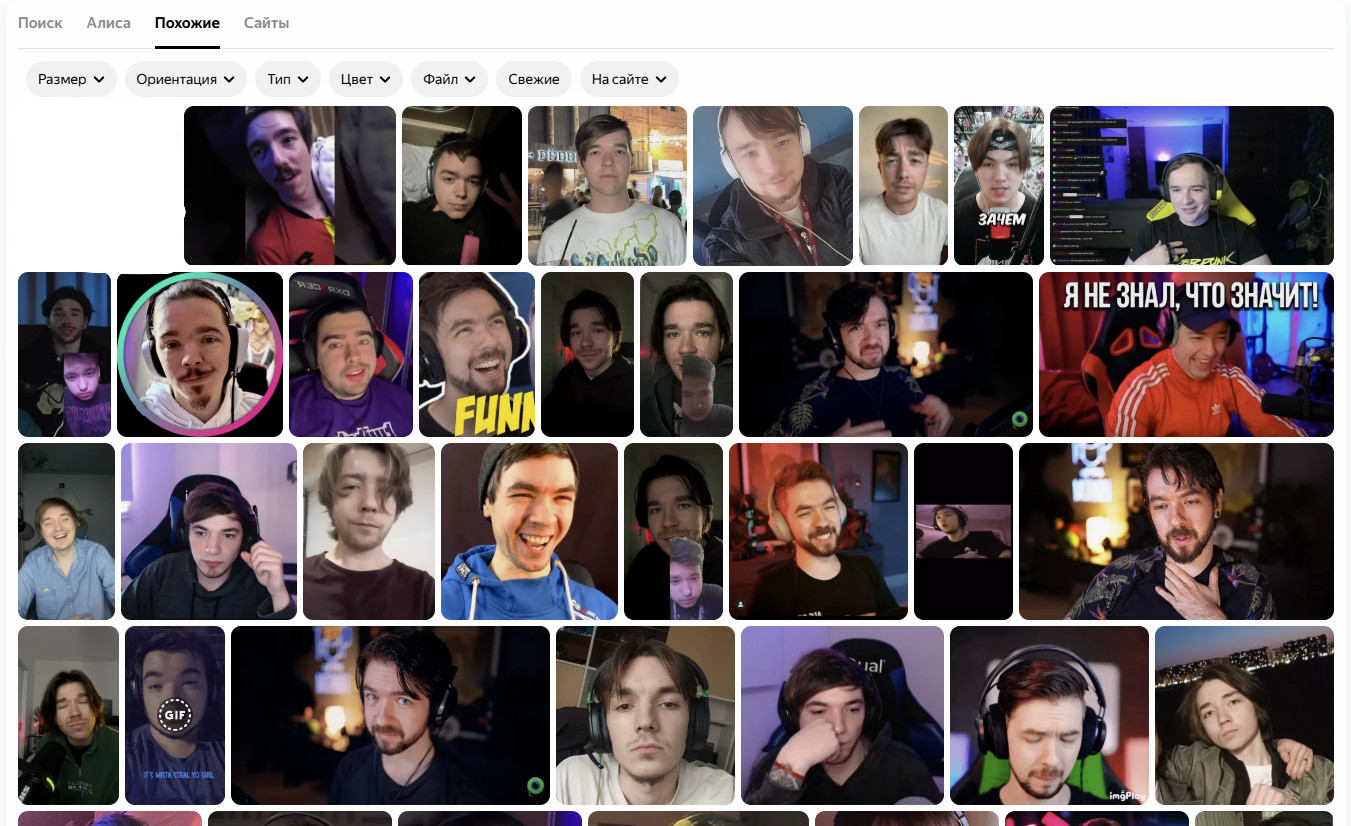Open the maroon t-shirt portrait on white wall

coord(369,531)
